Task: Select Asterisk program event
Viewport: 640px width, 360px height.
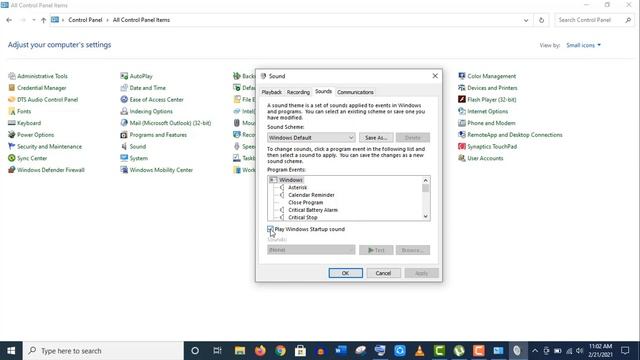Action: tap(298, 187)
